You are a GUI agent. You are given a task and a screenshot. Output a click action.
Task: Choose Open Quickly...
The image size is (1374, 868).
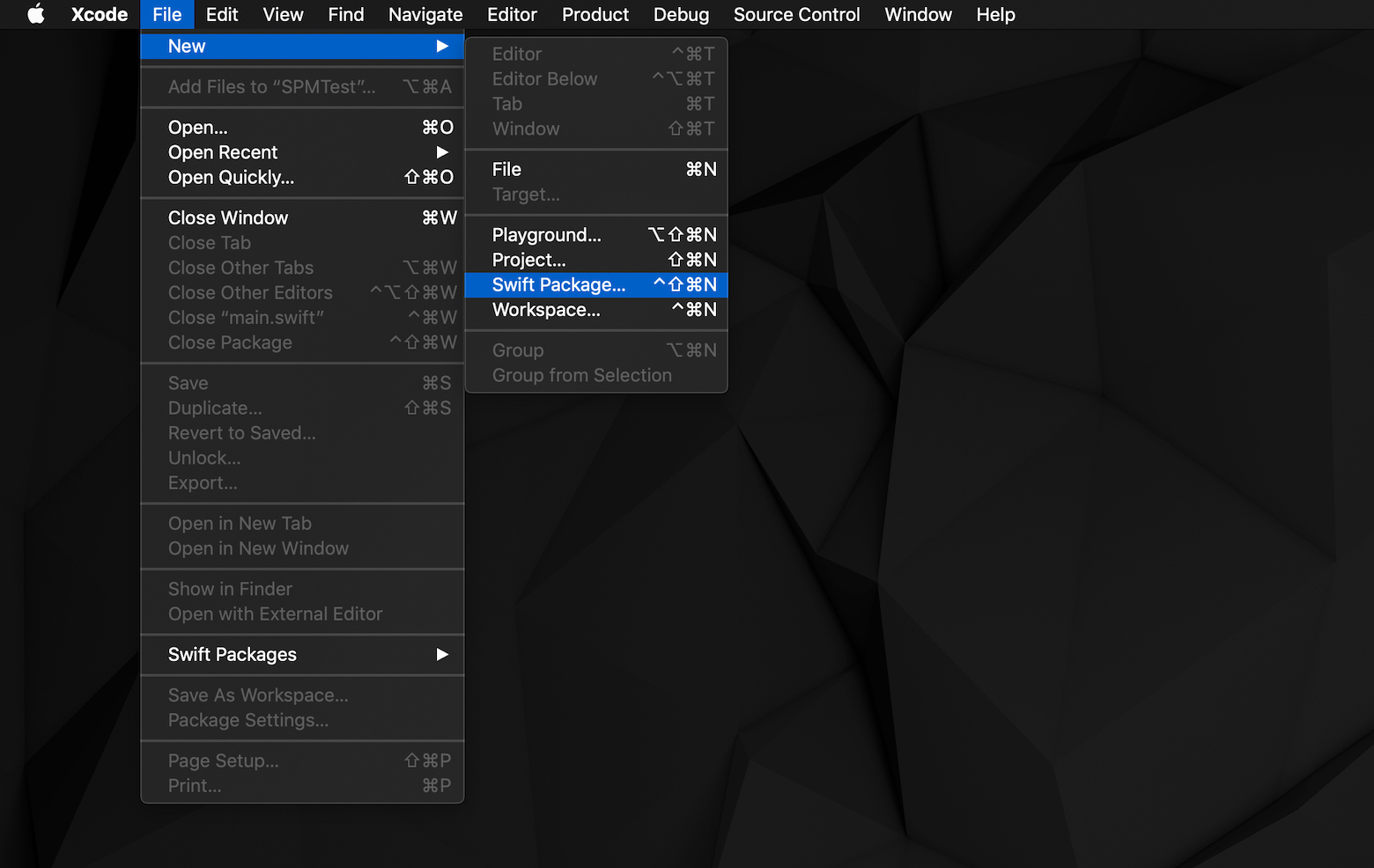[x=302, y=177]
